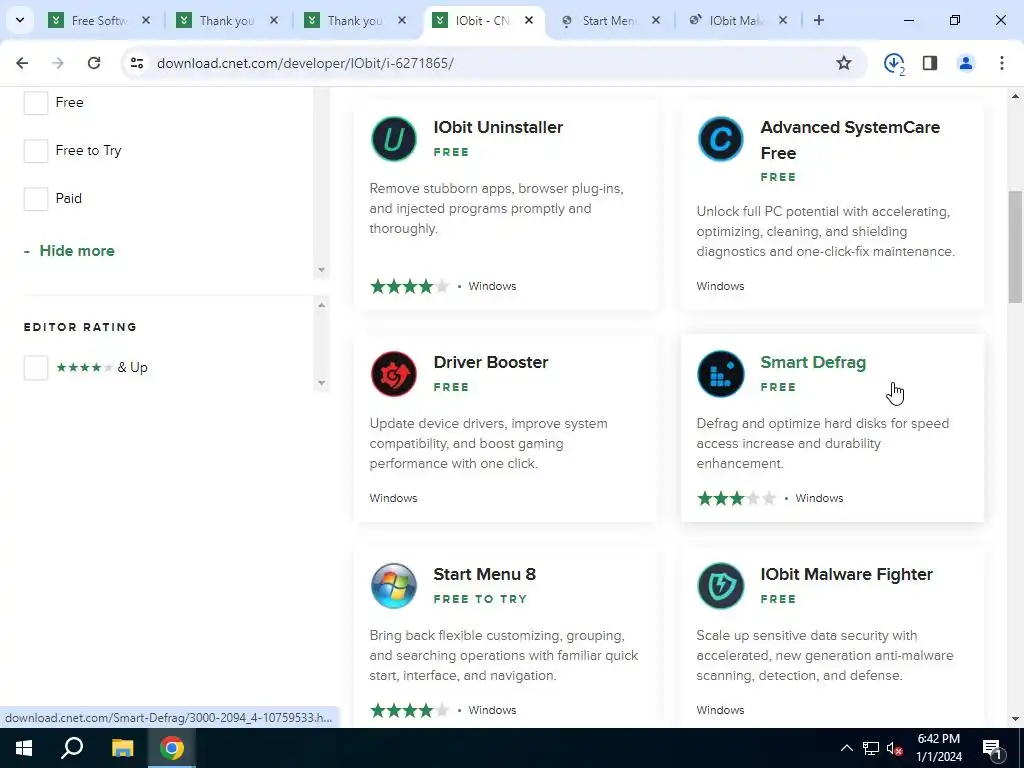Viewport: 1024px width, 768px height.
Task: Open the IObit Uninstaller app icon
Action: [x=394, y=138]
